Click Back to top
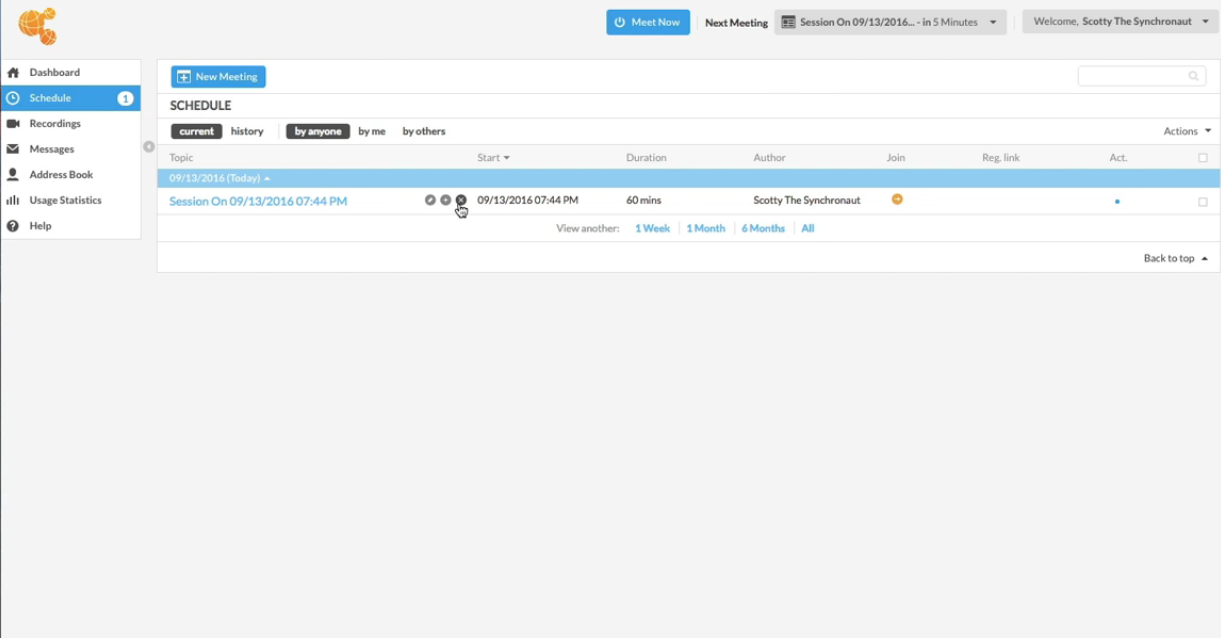The height and width of the screenshot is (638, 1221). 1175,258
